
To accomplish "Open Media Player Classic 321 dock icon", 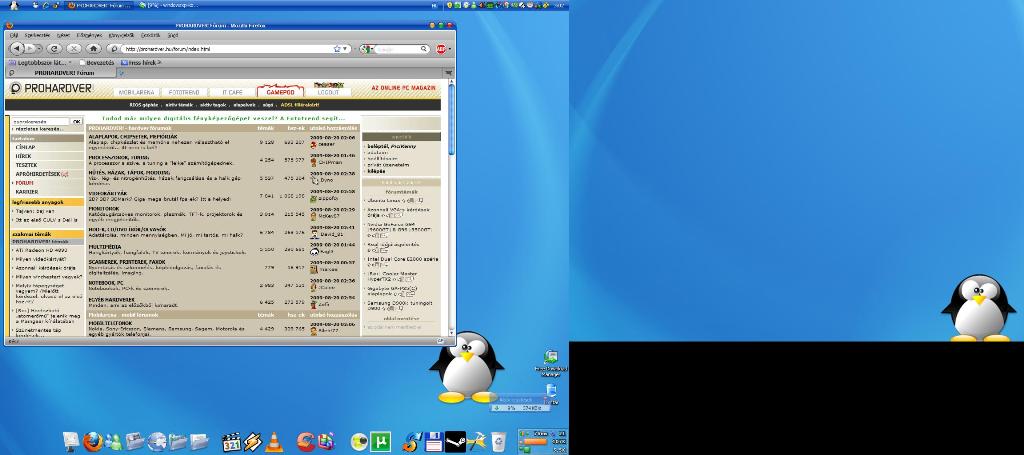I will (x=232, y=442).
